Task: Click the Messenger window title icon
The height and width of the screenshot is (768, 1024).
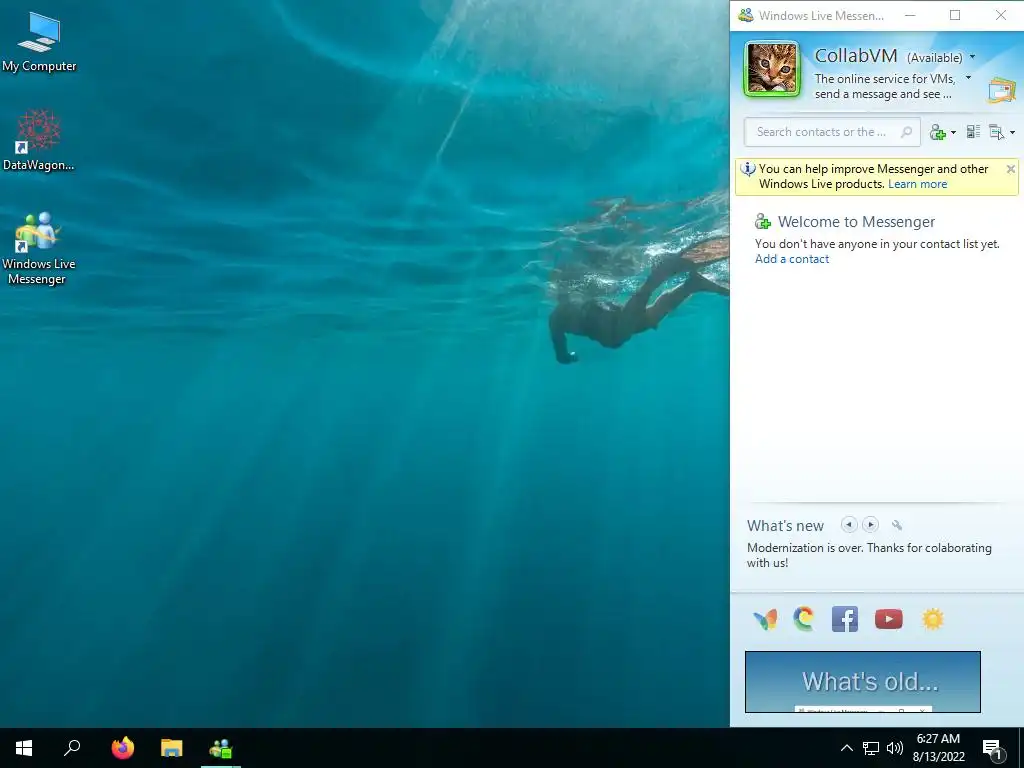Action: click(x=745, y=15)
